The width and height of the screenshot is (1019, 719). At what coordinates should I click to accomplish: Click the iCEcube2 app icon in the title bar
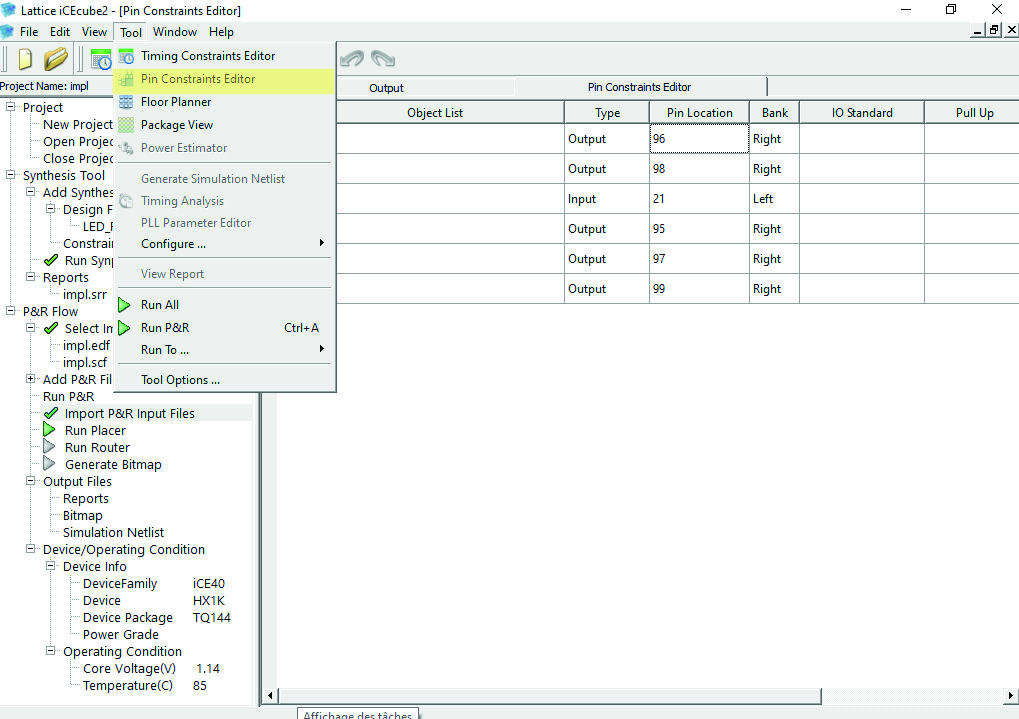pyautogui.click(x=8, y=10)
